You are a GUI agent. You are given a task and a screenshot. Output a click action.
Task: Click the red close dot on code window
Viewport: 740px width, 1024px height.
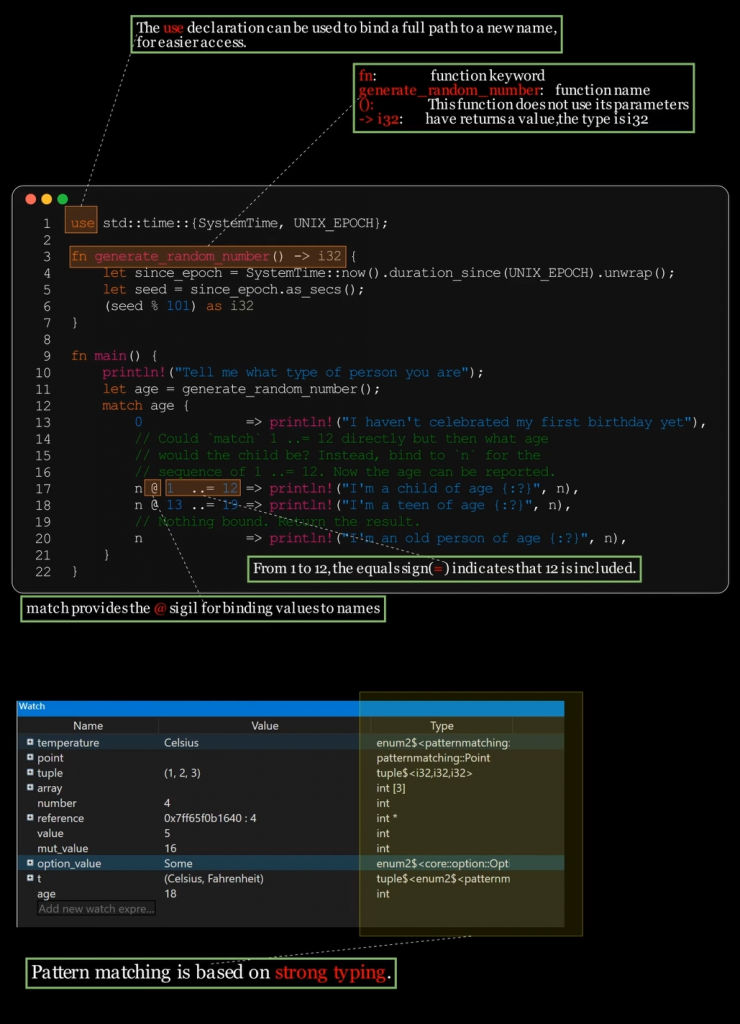tap(30, 200)
